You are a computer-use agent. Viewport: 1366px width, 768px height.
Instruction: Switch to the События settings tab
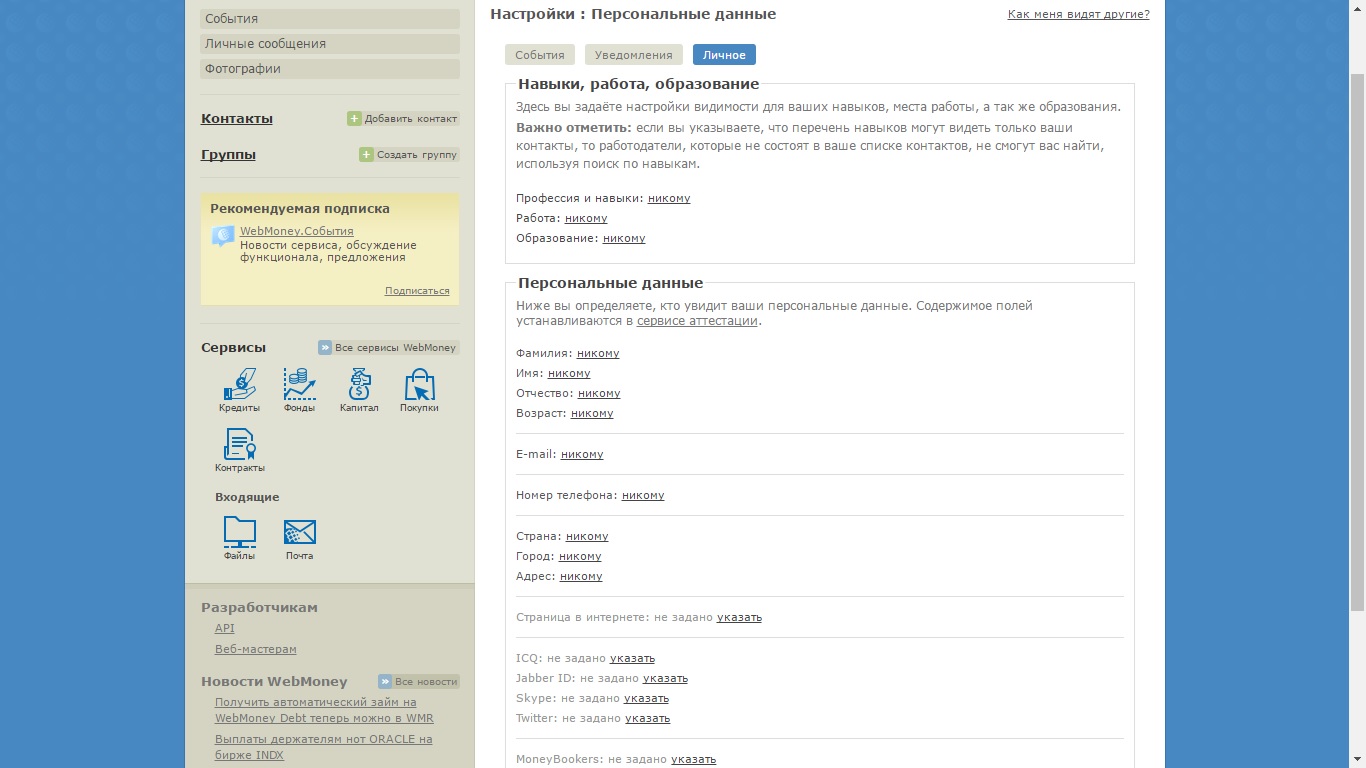click(x=540, y=55)
